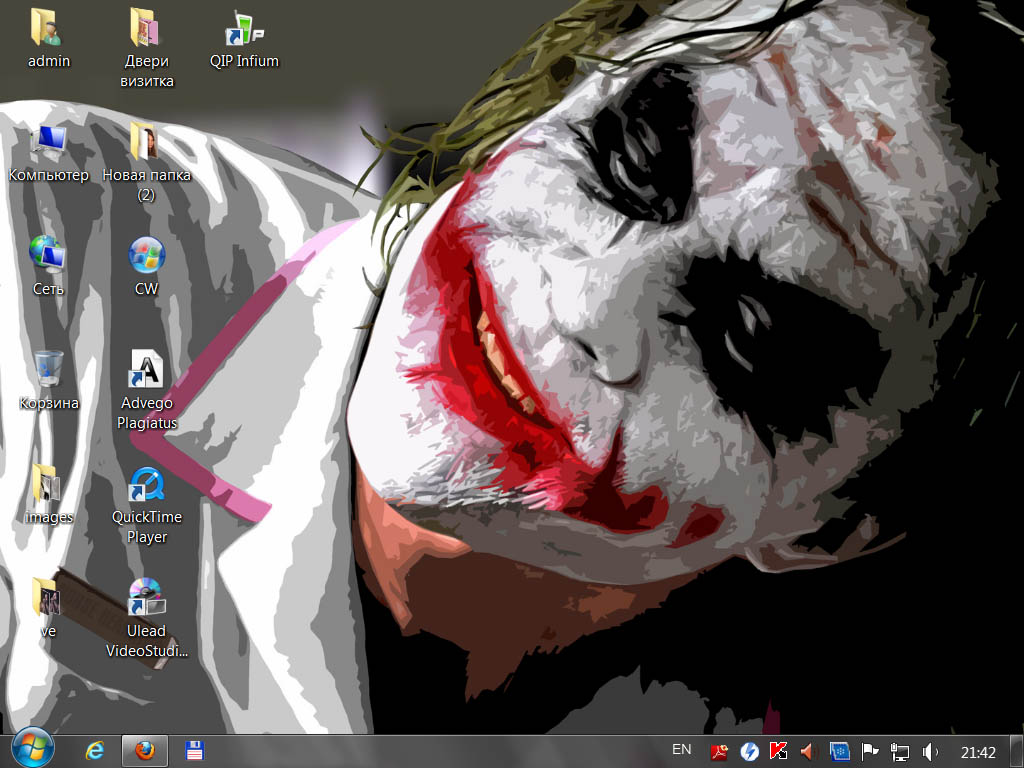Open the Kaspersky tray icon

click(778, 751)
